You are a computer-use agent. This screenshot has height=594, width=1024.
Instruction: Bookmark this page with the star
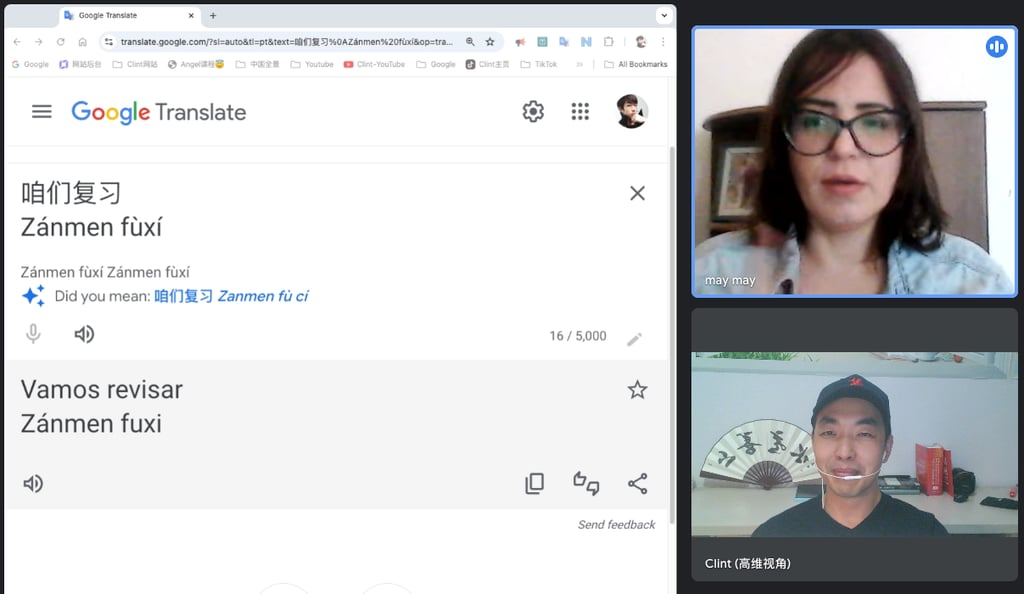(490, 42)
